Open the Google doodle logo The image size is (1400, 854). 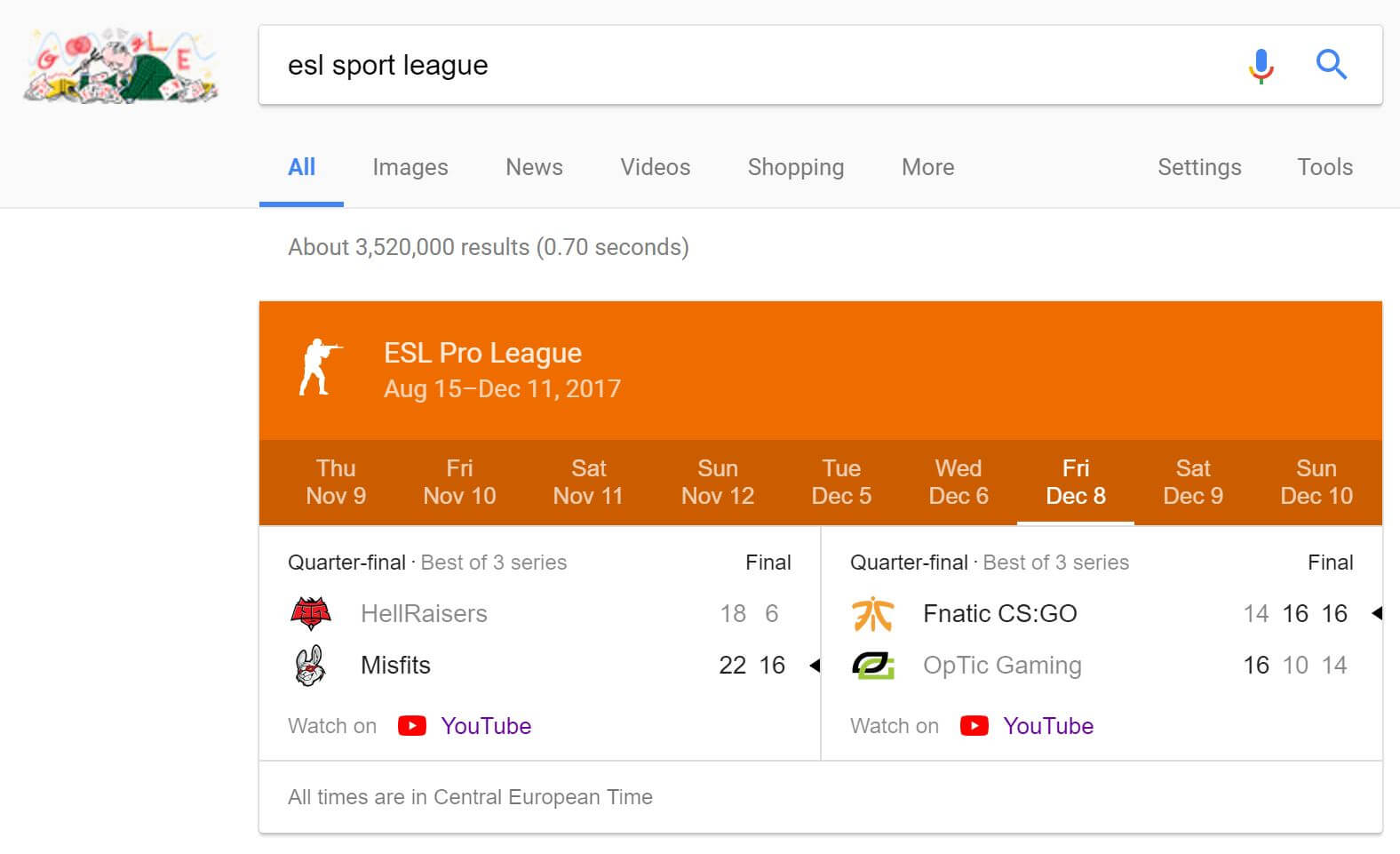[x=120, y=66]
